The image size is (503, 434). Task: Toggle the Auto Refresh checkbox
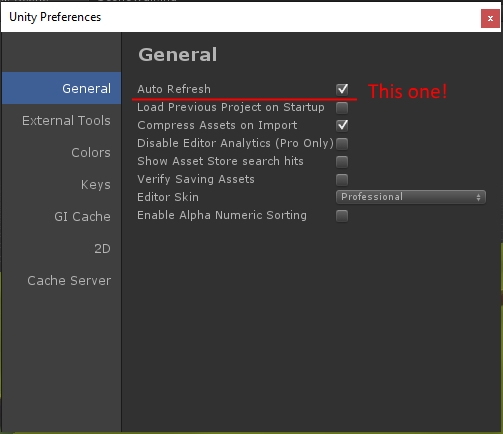342,89
